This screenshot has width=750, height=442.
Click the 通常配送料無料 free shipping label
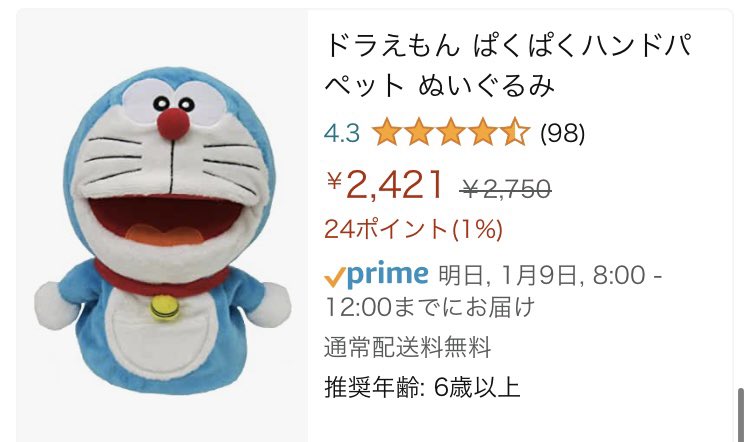[x=408, y=347]
